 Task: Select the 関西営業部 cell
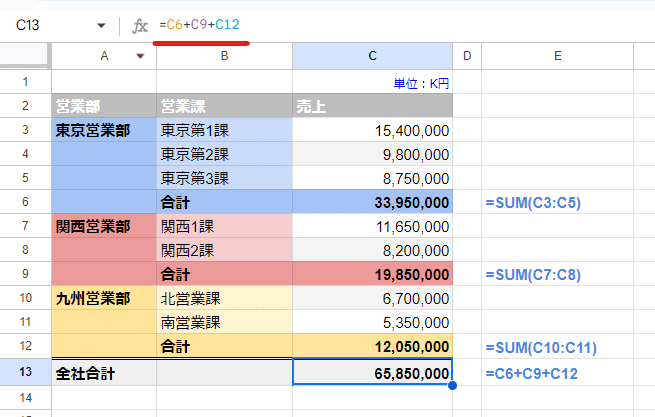pos(104,226)
